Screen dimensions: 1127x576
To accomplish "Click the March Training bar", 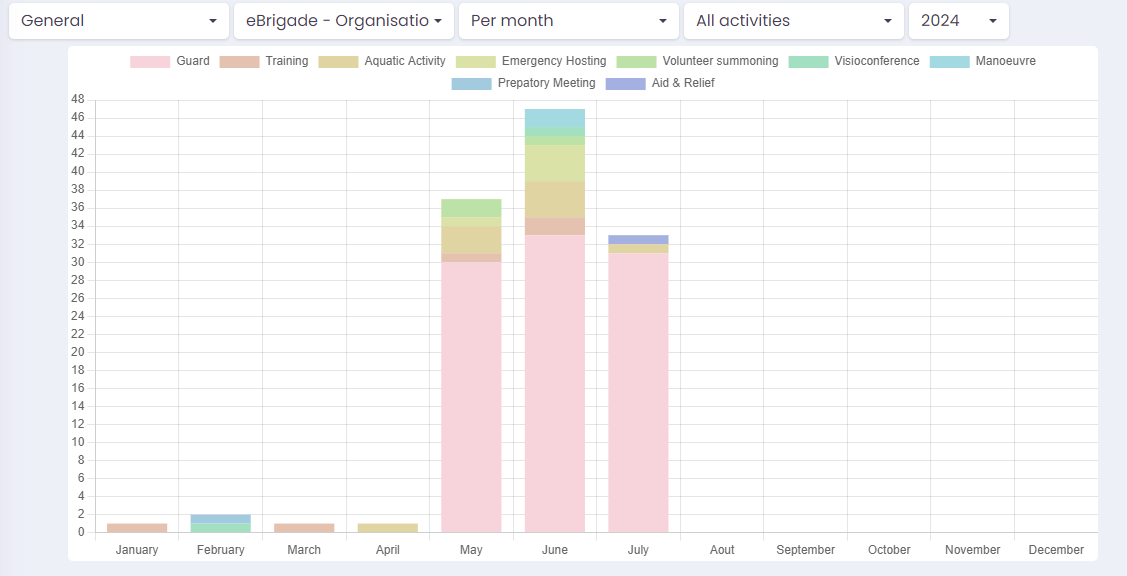I will (304, 528).
